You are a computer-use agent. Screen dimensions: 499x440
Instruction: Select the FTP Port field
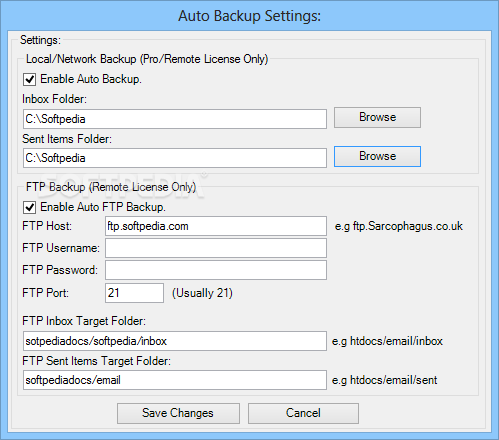pos(134,293)
